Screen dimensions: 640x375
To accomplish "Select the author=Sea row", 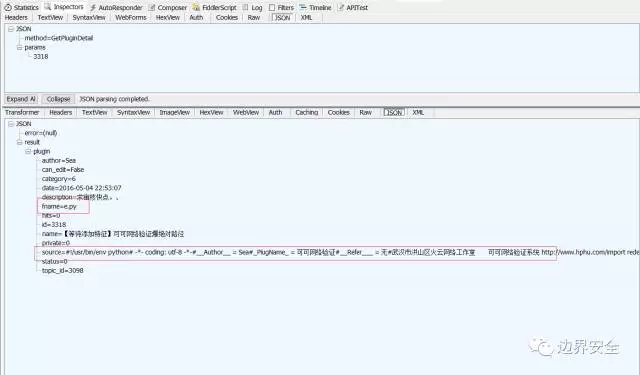I will tap(59, 161).
